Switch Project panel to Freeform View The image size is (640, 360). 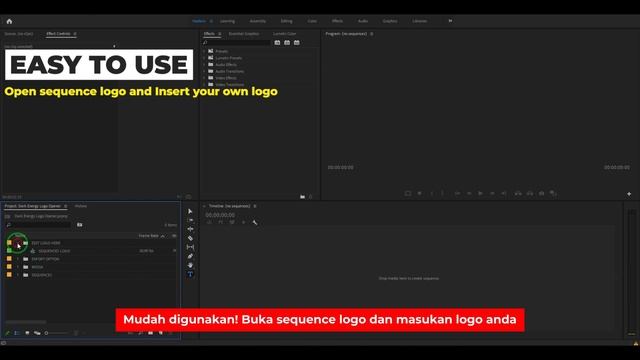coord(37,333)
